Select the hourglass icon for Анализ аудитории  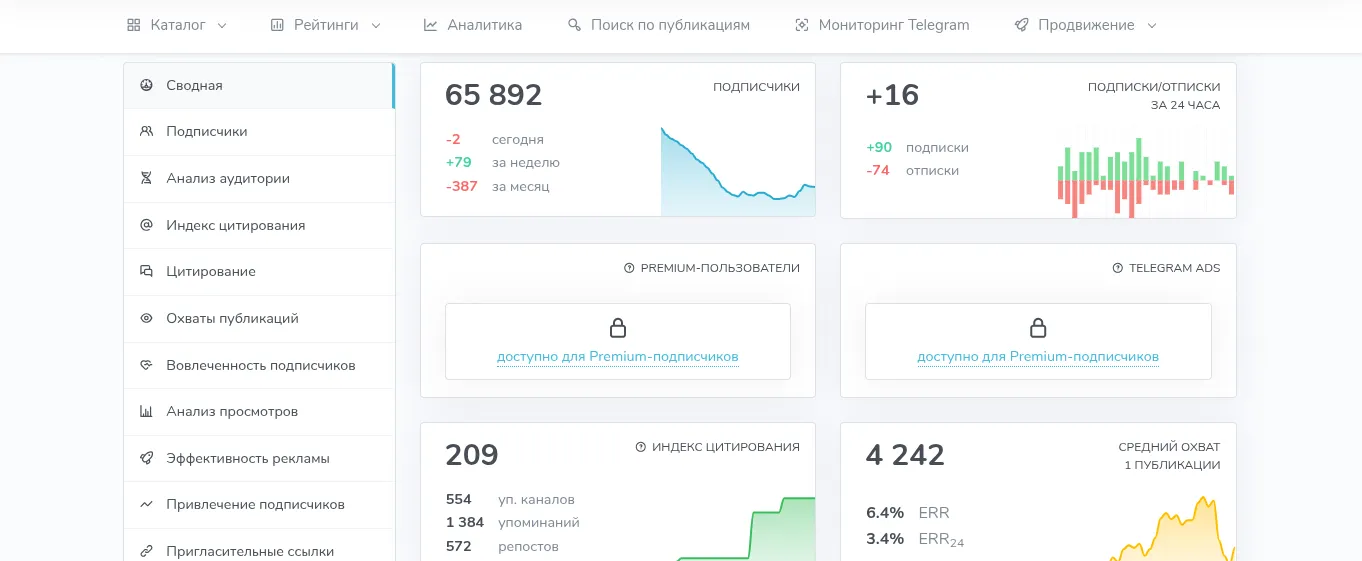click(146, 178)
